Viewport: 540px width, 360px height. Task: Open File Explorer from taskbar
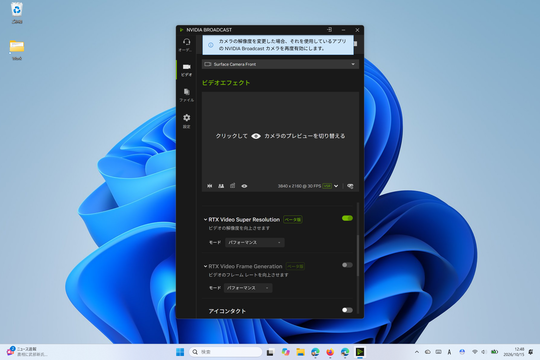(300, 352)
